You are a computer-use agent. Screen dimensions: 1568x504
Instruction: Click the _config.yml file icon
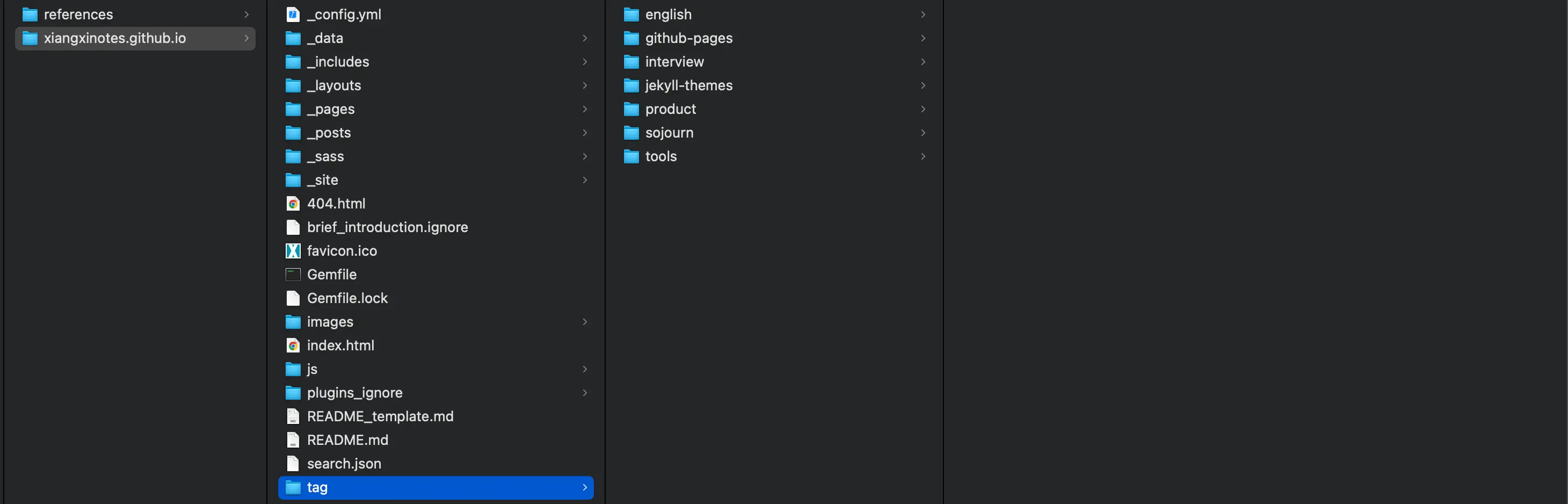click(293, 15)
